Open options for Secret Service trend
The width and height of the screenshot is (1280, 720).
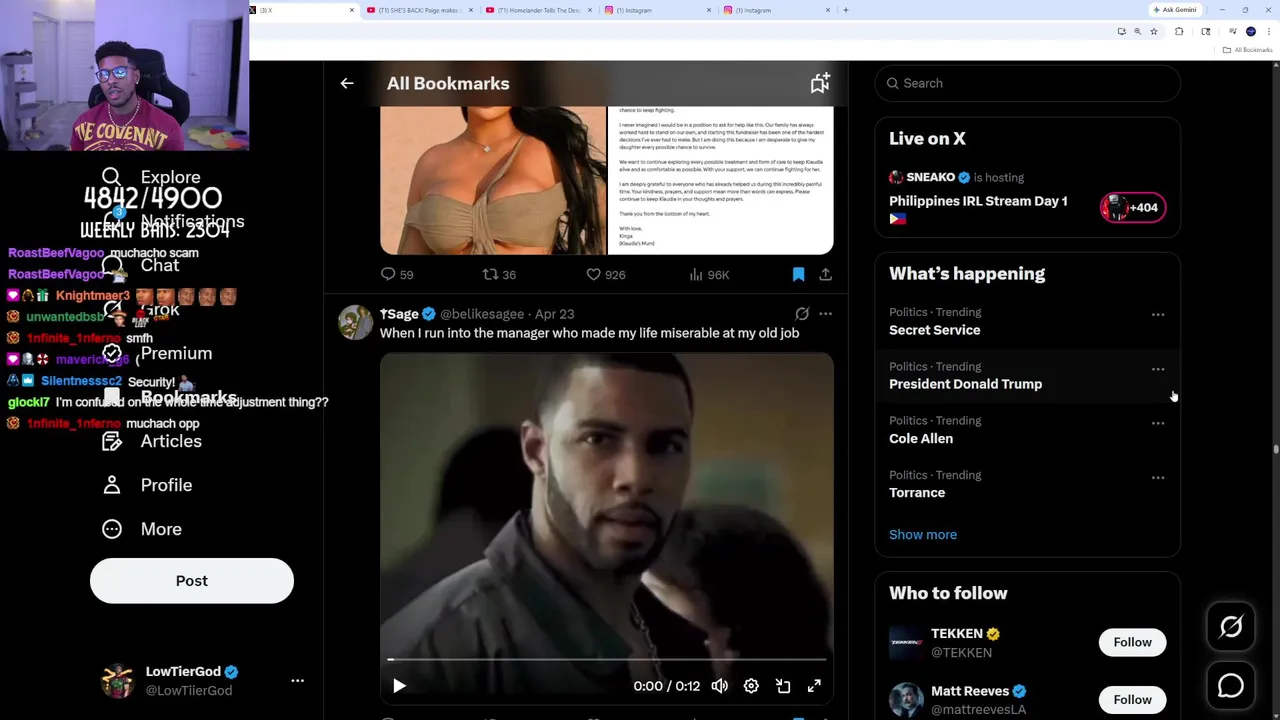pyautogui.click(x=1158, y=315)
